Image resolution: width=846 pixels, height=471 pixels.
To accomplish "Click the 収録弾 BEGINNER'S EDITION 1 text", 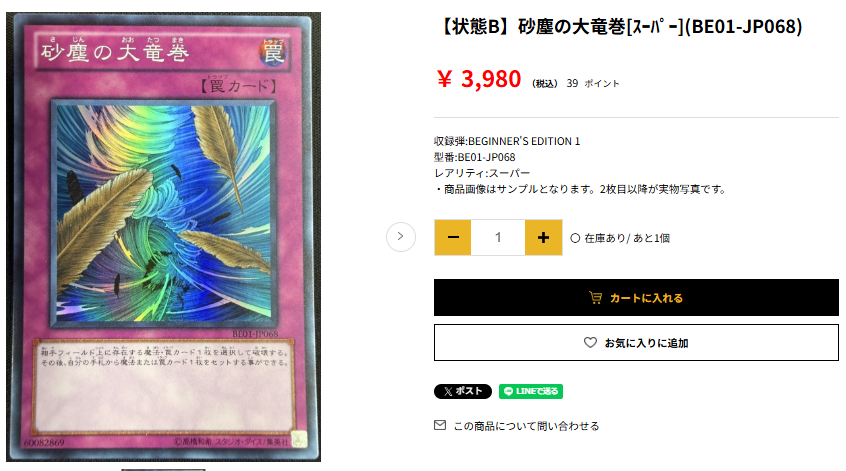I will pyautogui.click(x=507, y=141).
